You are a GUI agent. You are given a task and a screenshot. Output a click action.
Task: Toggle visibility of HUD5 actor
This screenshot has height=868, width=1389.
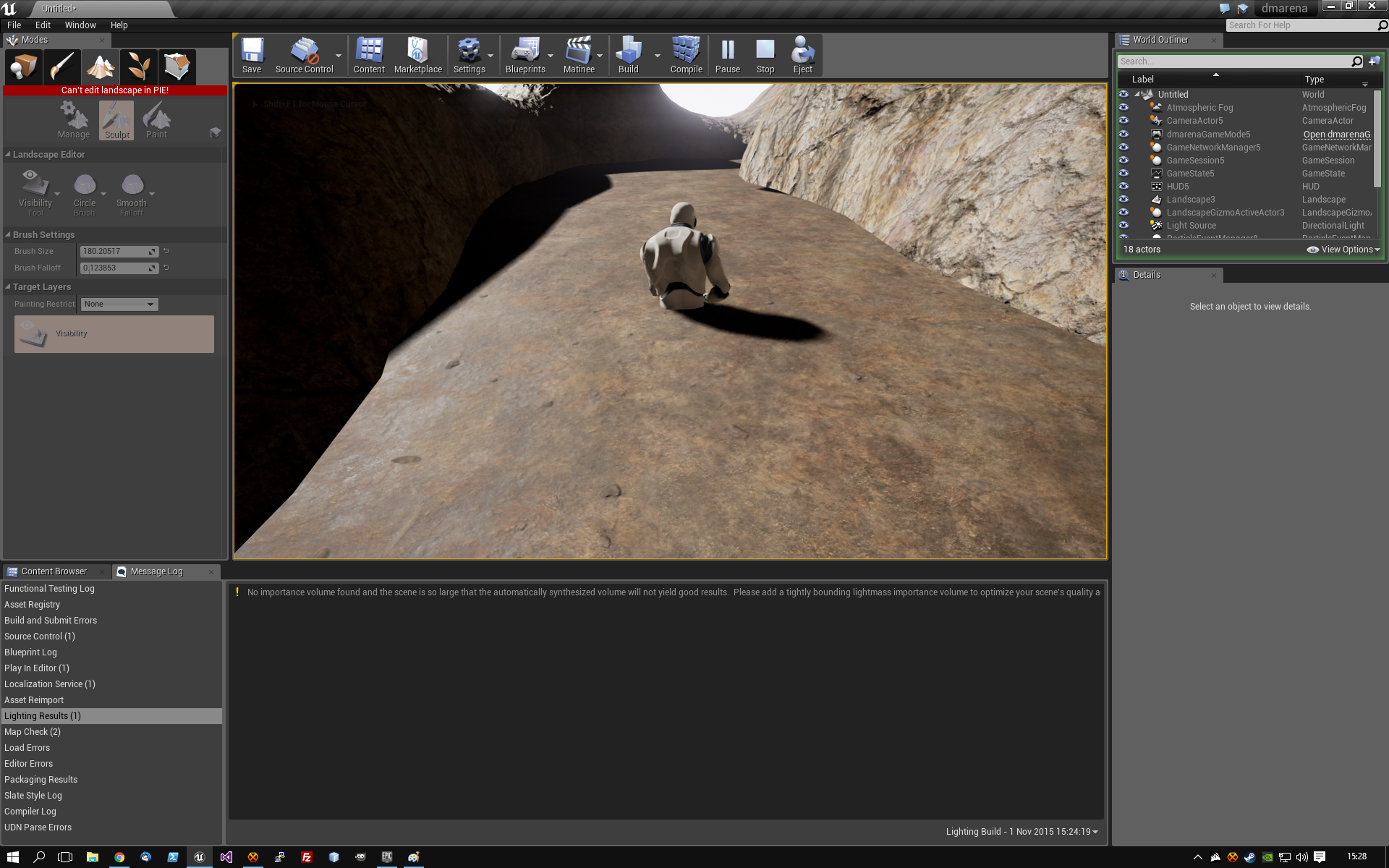1123,187
